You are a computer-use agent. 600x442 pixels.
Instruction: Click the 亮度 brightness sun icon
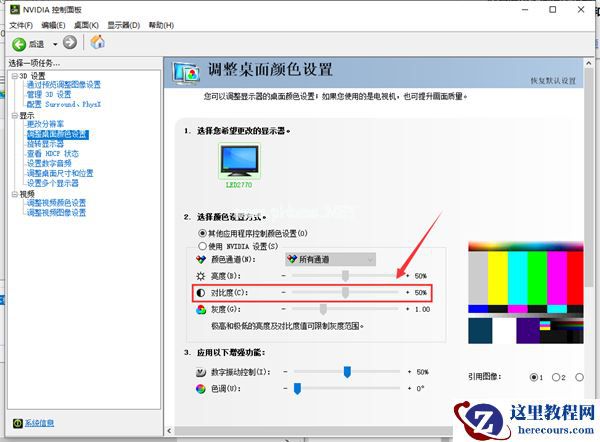coord(201,276)
